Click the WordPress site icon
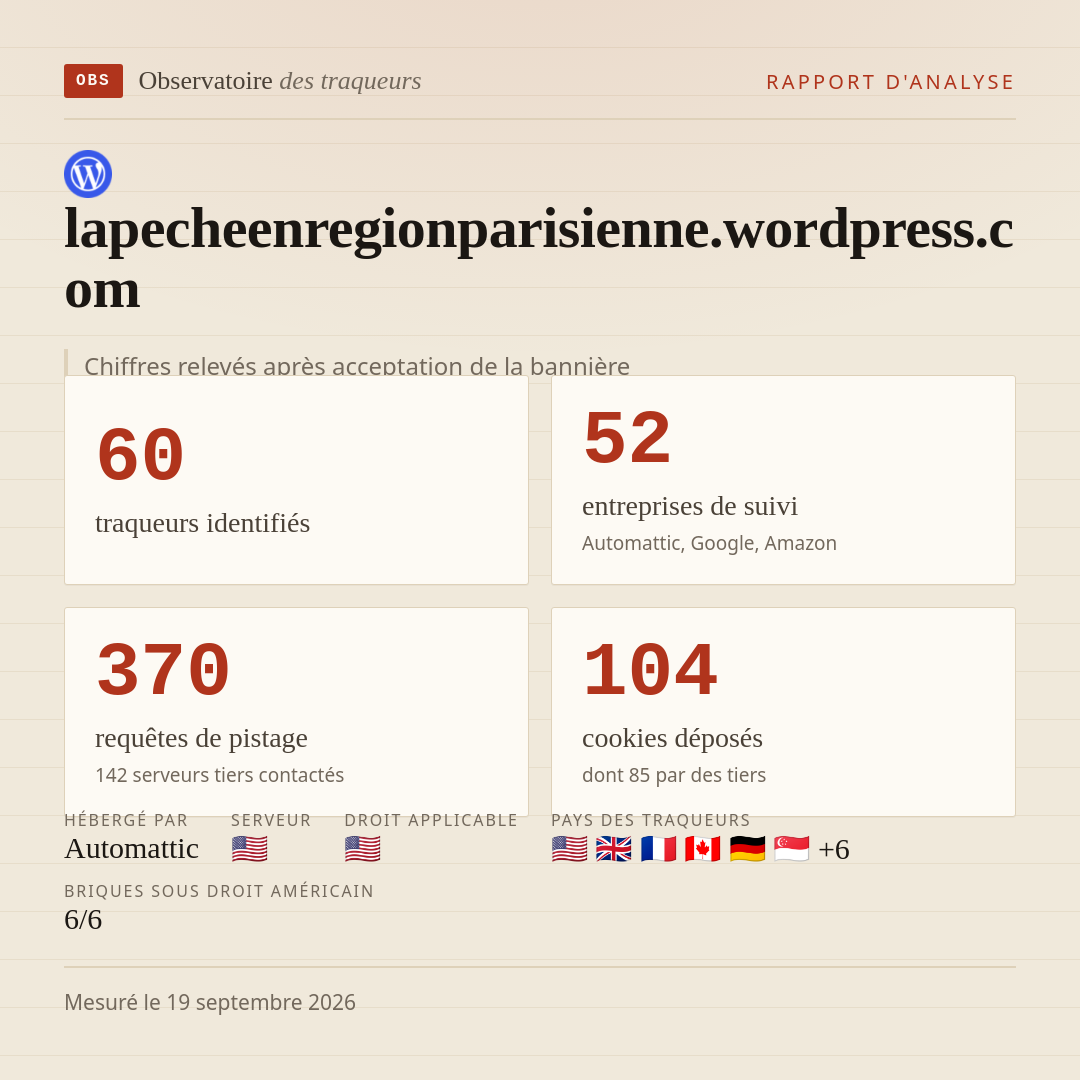The height and width of the screenshot is (1080, 1080). (88, 174)
